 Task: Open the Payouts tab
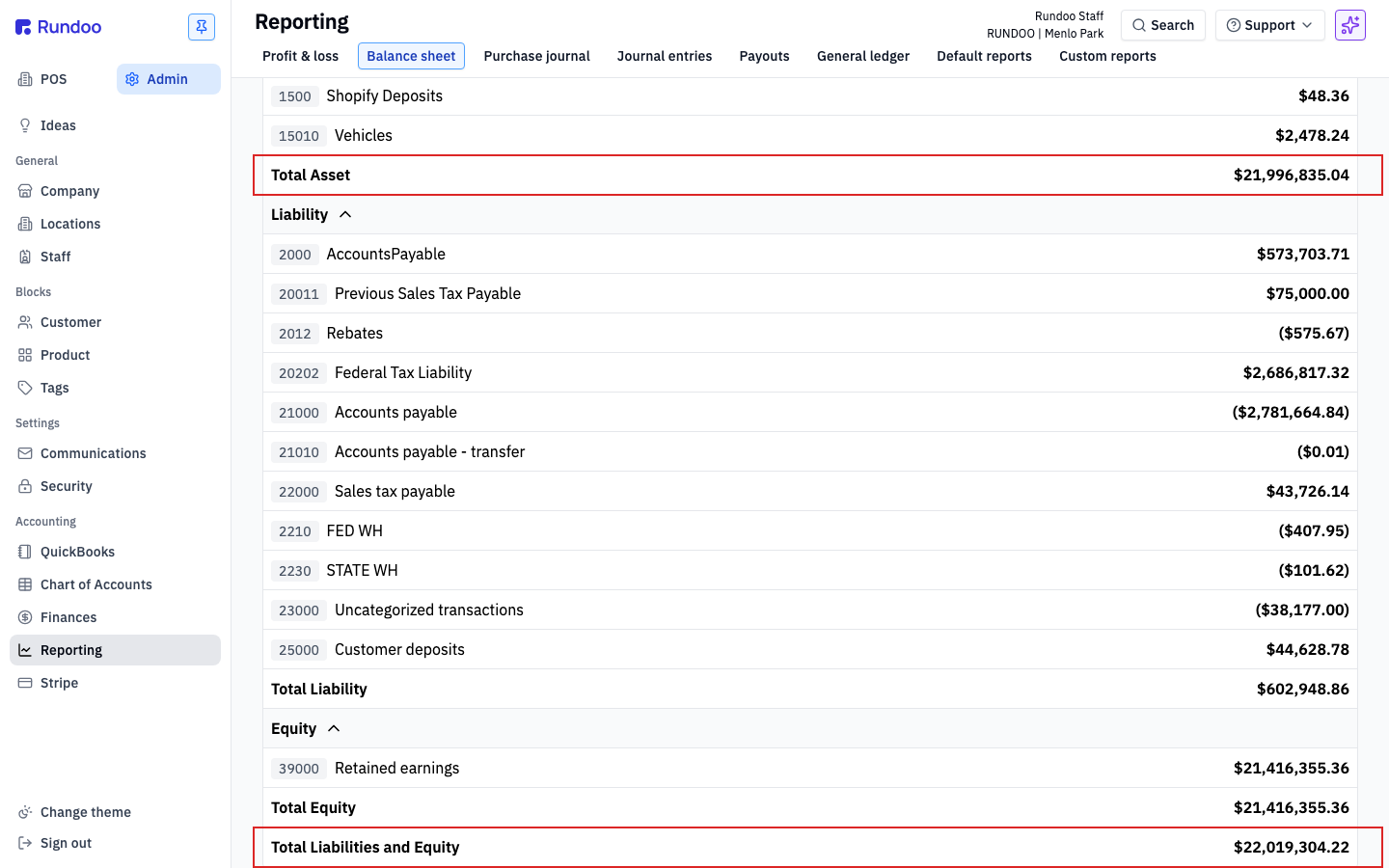point(764,56)
